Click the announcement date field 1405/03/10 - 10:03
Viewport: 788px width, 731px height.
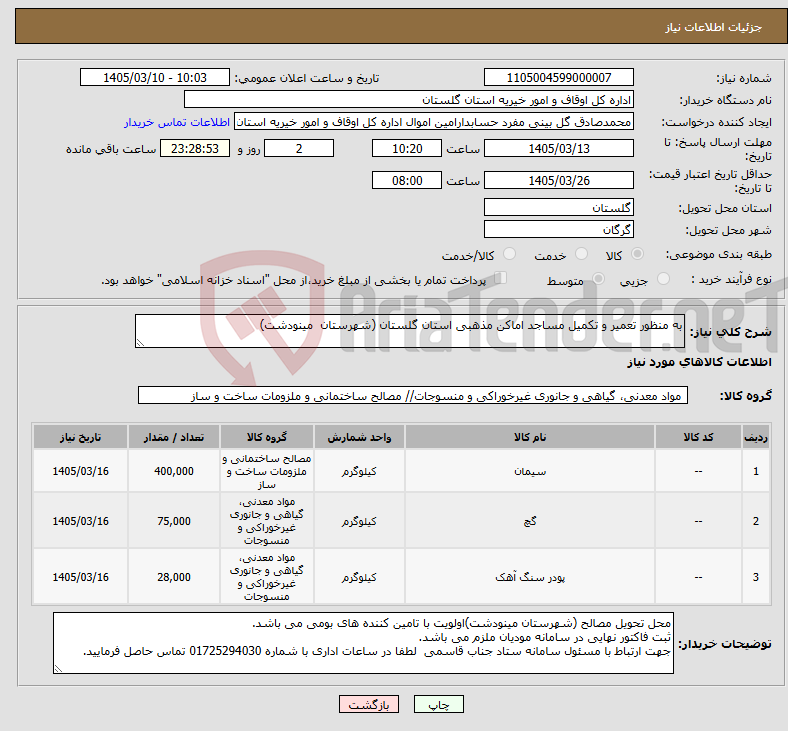point(155,77)
